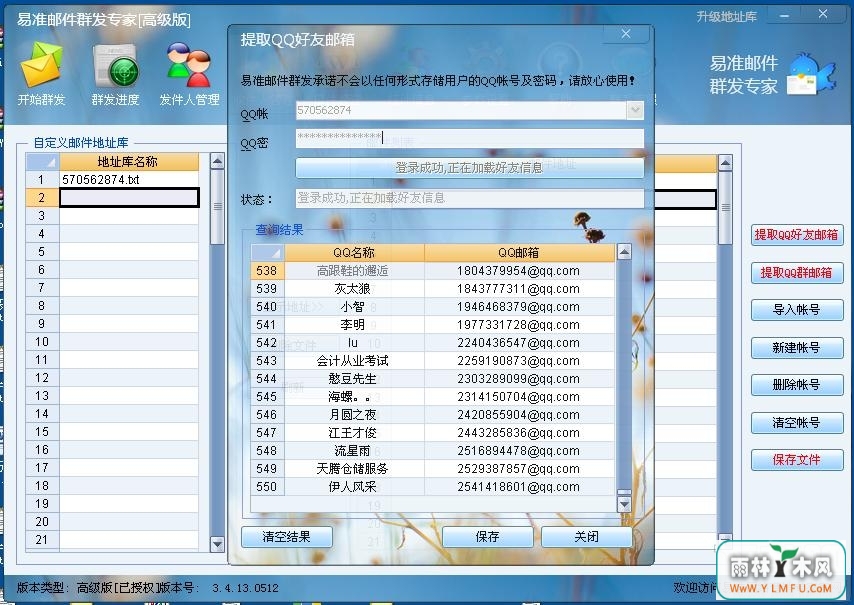Click 提取QQ群邮箱 button
Viewport: 854px width, 605px height.
[x=797, y=273]
